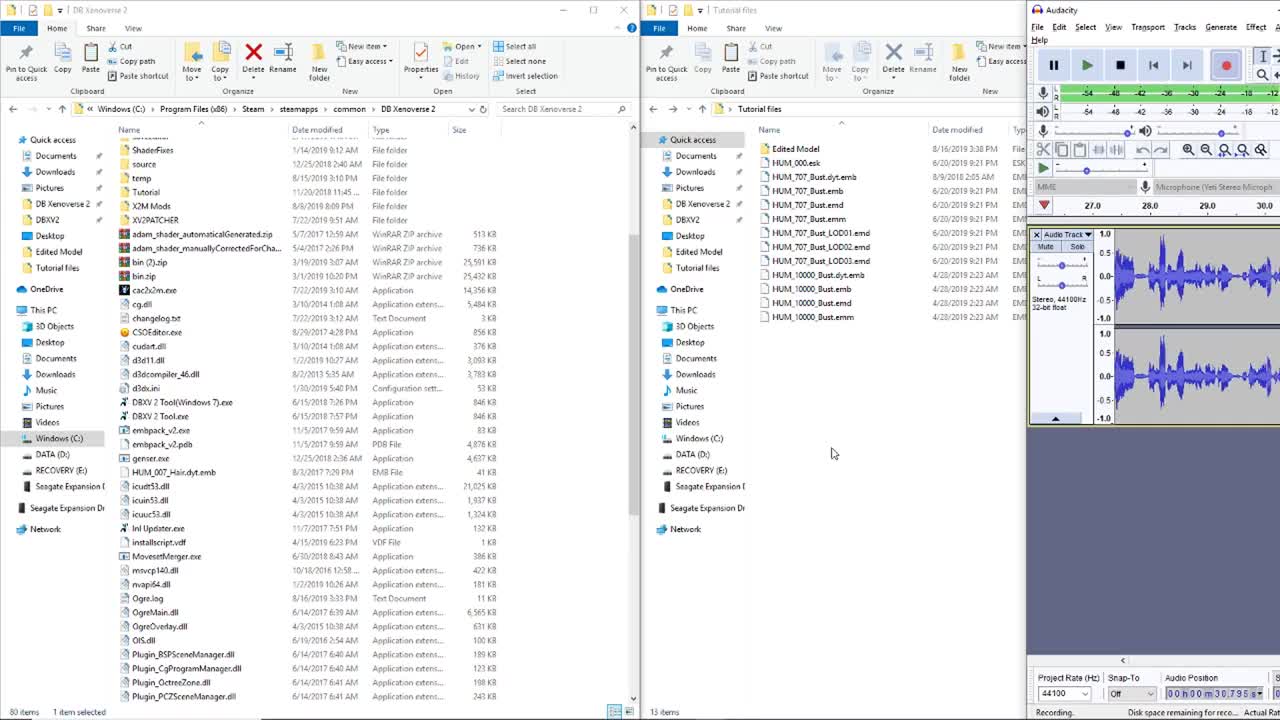This screenshot has width=1280, height=720.
Task: Click Delete in DB Xenoverse 2 ribbon
Action: click(253, 59)
